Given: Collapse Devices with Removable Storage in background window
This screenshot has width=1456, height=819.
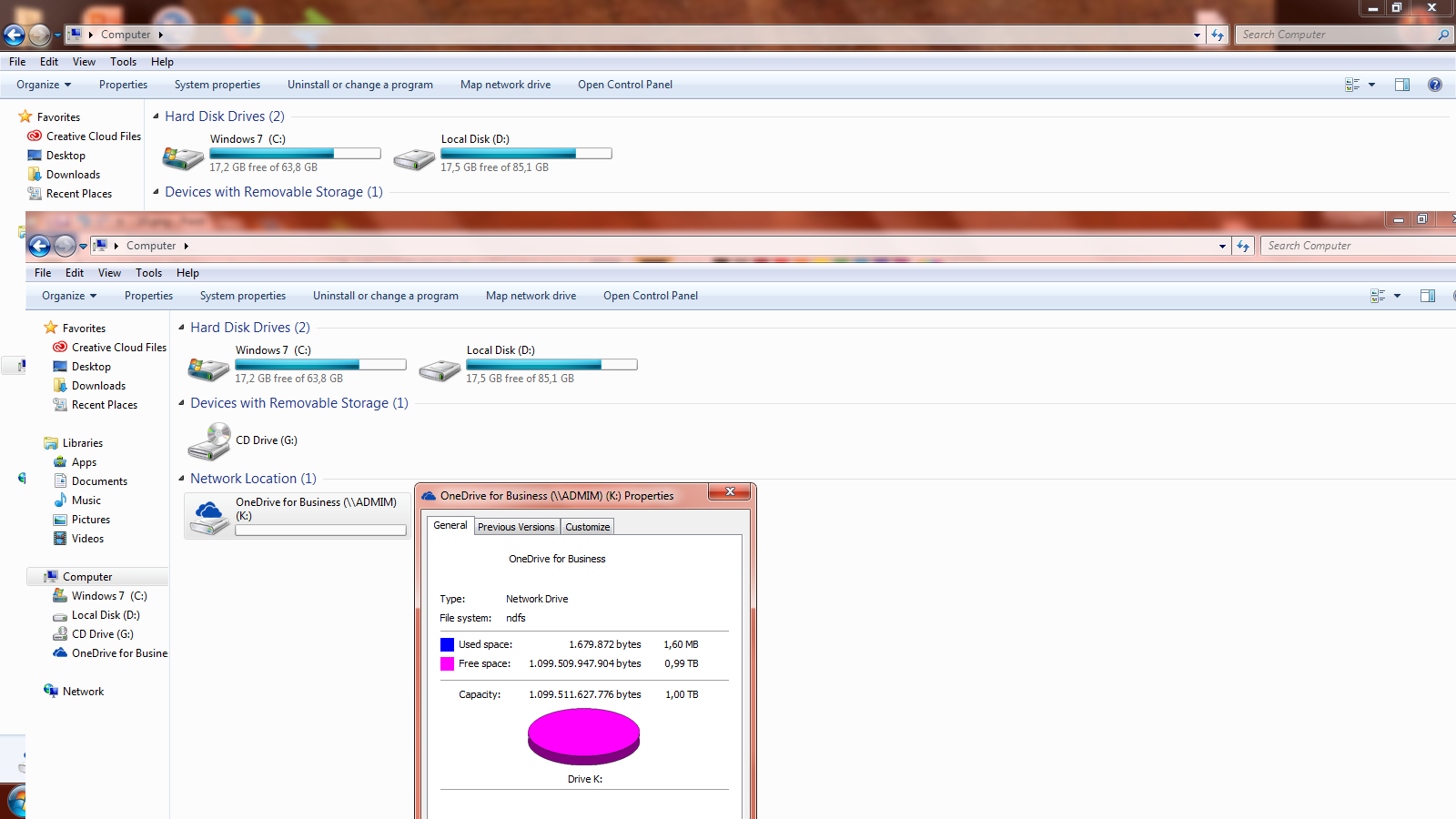Looking at the screenshot, I should tap(156, 192).
